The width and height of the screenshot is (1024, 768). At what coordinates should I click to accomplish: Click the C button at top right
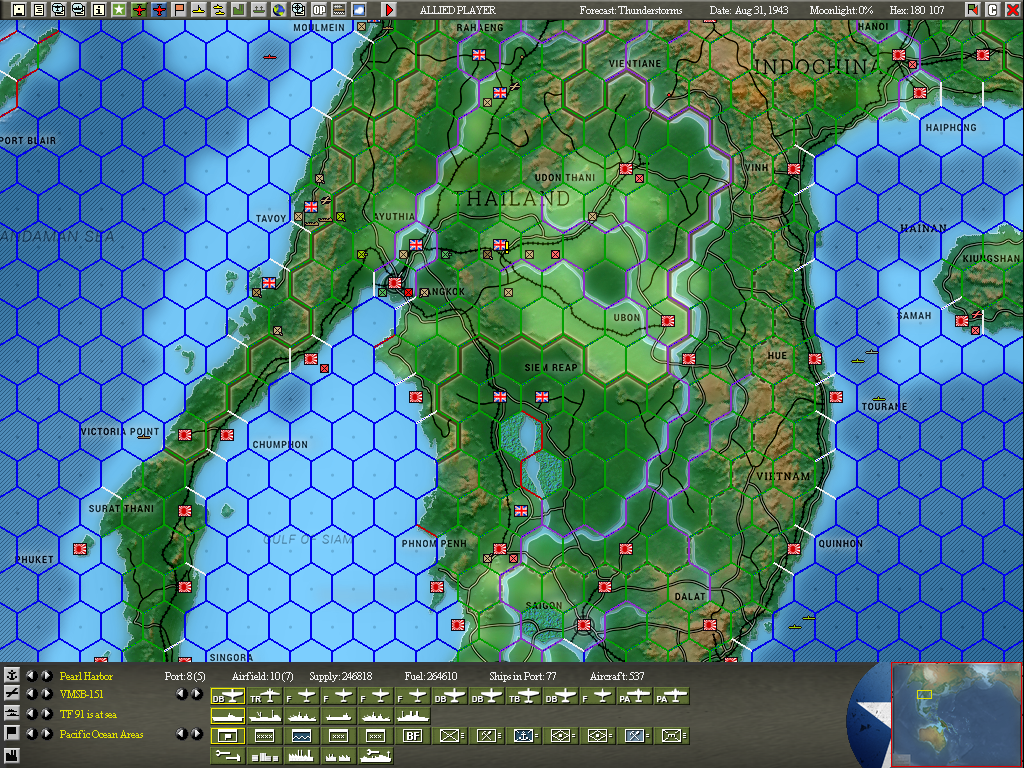click(992, 9)
